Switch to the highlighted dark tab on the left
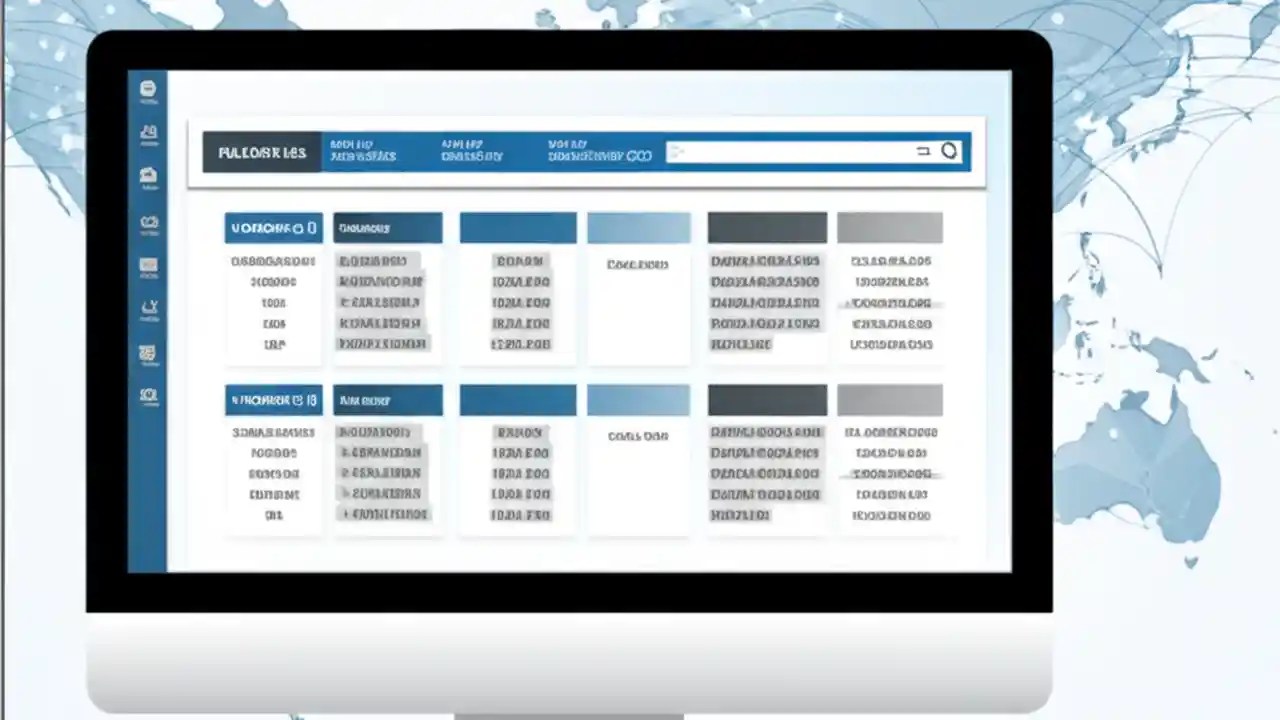This screenshot has width=1280, height=720. pos(262,151)
